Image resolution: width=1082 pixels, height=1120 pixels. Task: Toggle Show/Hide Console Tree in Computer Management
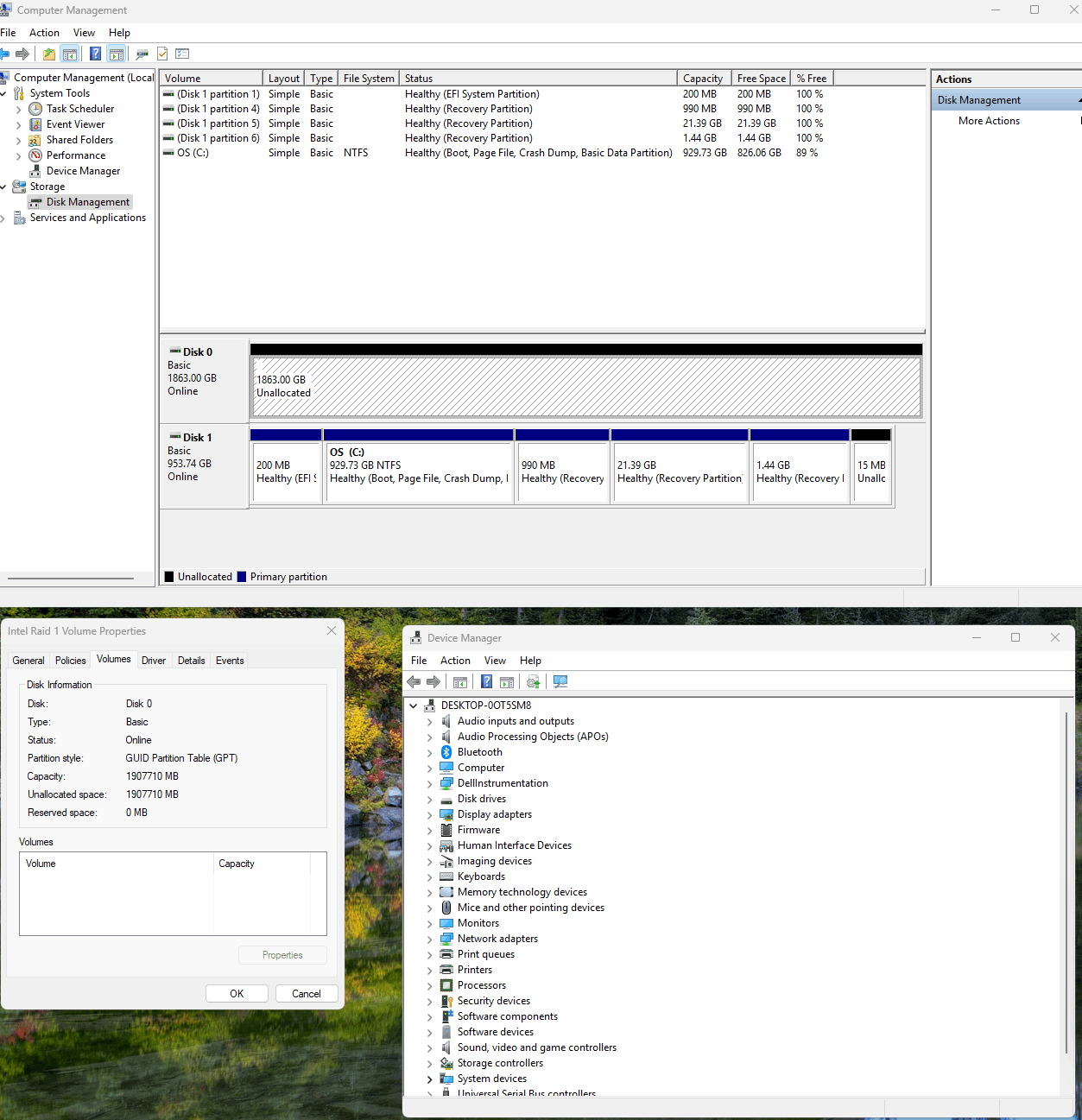click(x=70, y=54)
